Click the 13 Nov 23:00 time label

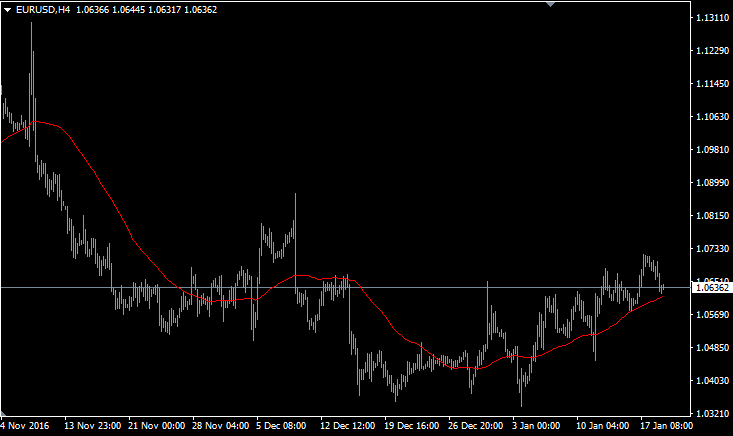click(x=93, y=426)
